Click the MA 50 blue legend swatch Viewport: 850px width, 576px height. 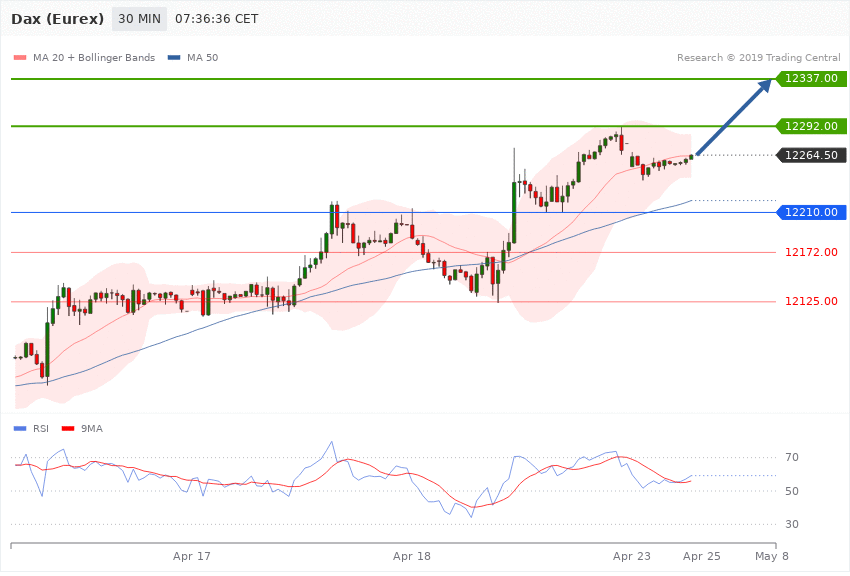174,57
